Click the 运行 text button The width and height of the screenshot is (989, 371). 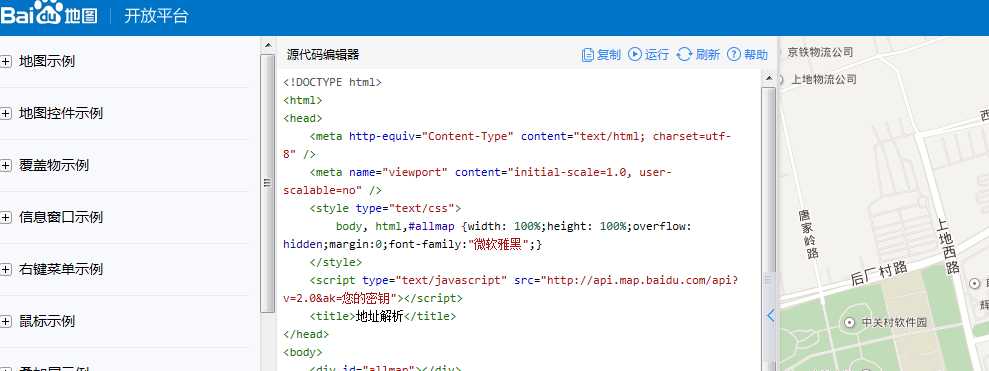coord(657,55)
